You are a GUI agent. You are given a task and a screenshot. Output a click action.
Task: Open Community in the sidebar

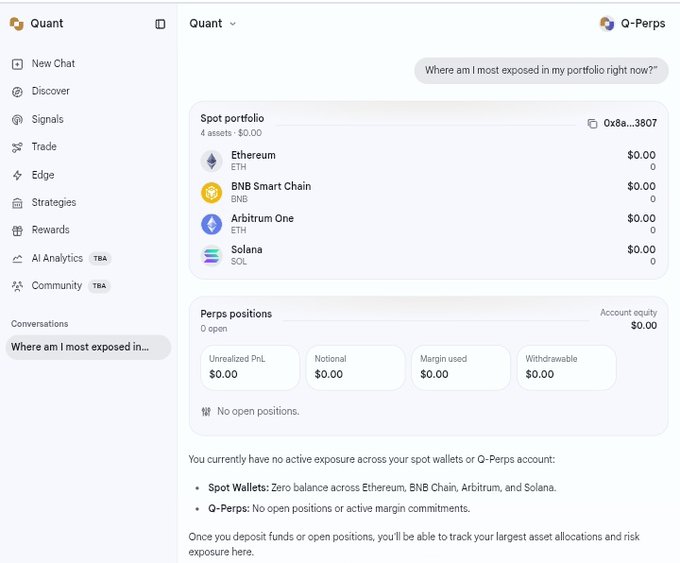click(x=56, y=285)
